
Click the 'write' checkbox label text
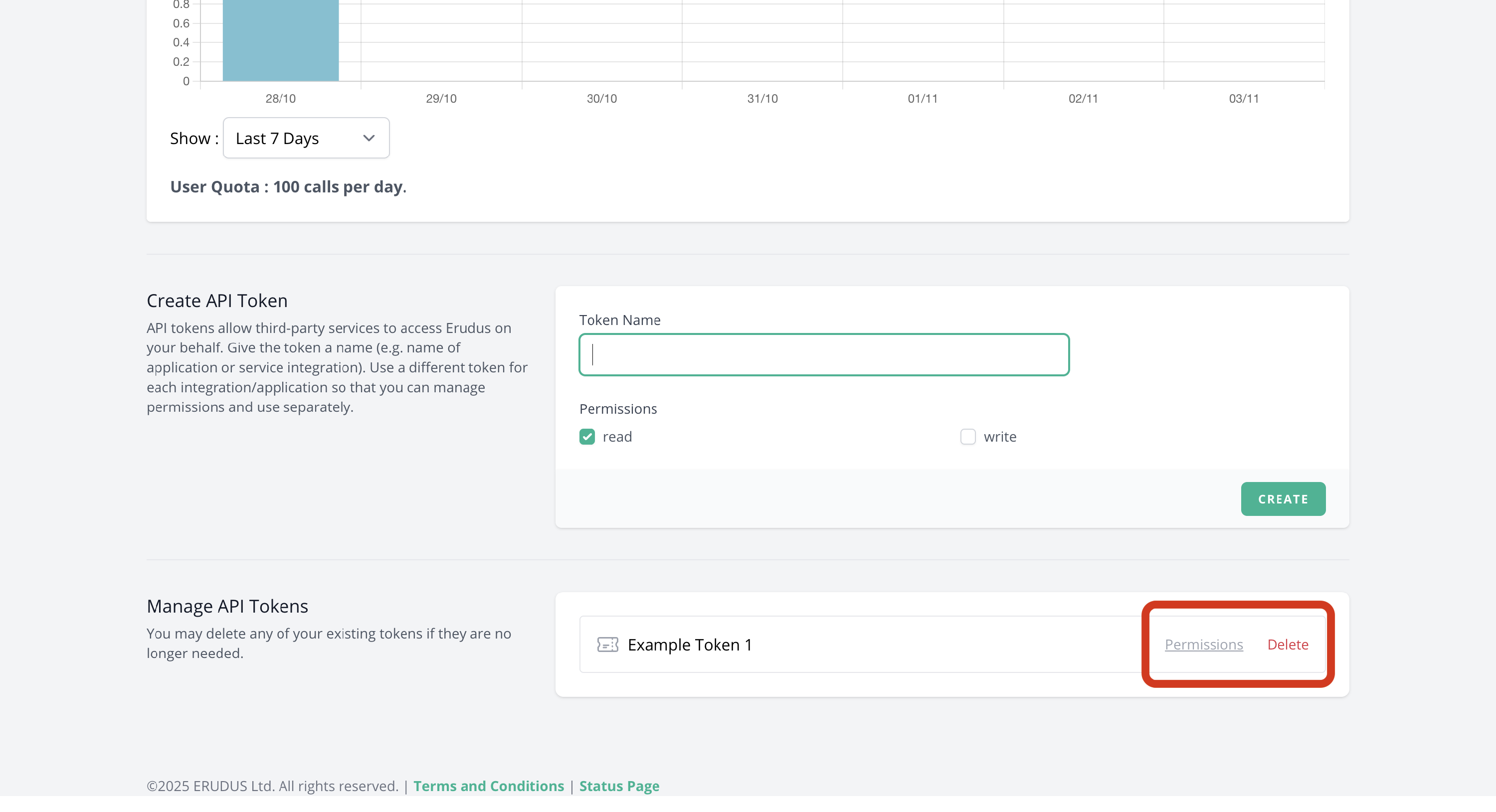pos(999,437)
